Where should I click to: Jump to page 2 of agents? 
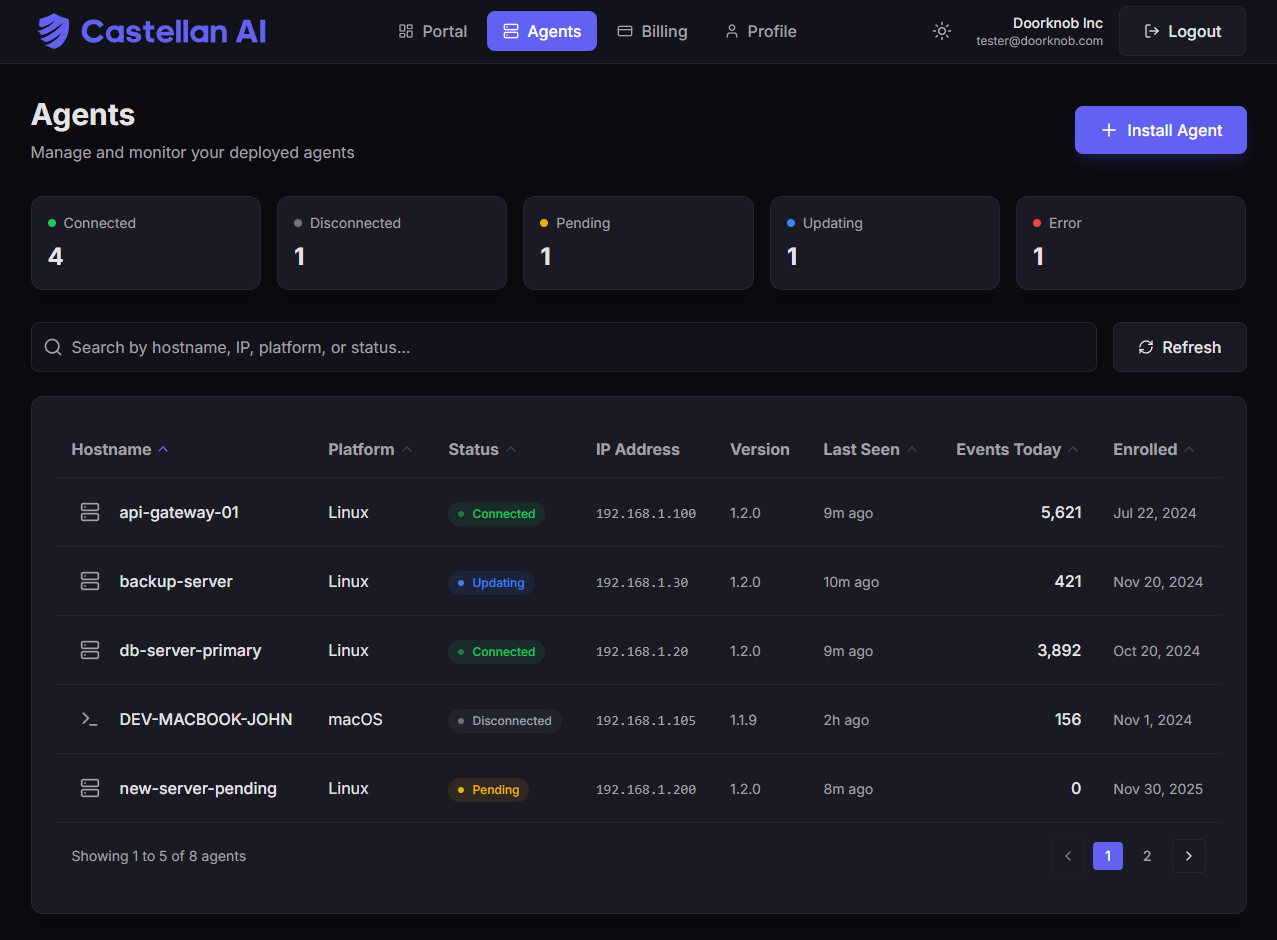[x=1147, y=856]
